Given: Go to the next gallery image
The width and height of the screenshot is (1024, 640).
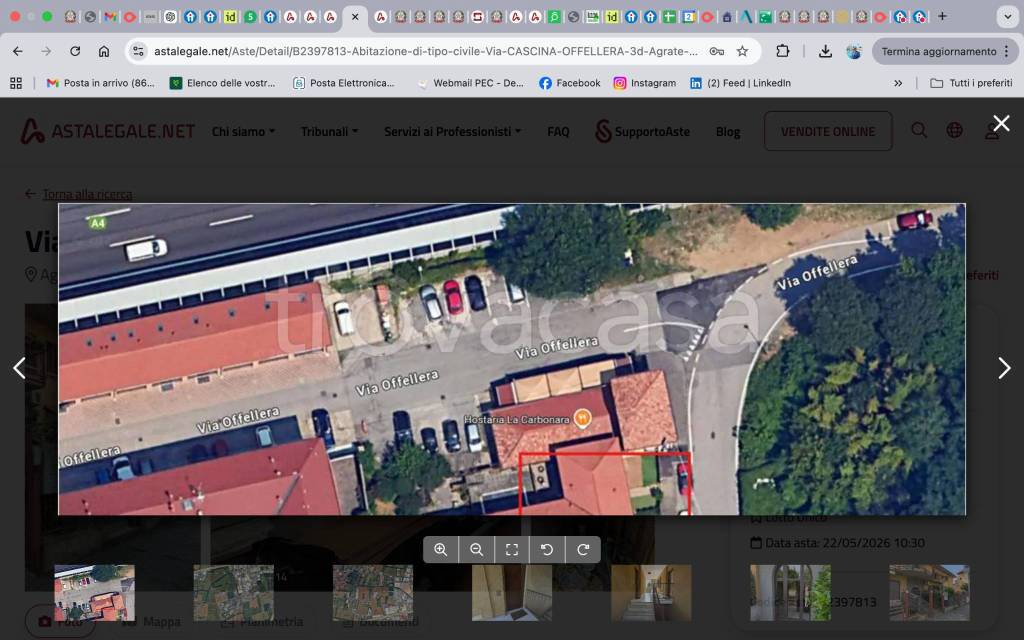Looking at the screenshot, I should tap(1004, 368).
